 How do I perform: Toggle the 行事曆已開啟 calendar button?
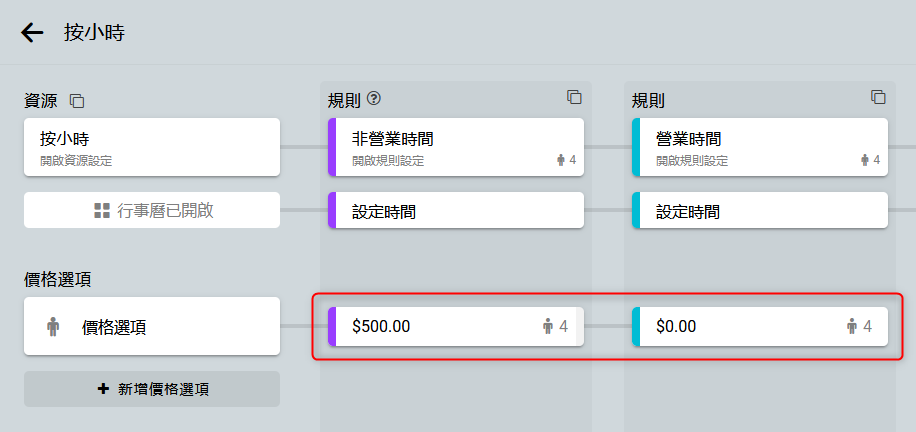coord(152,210)
